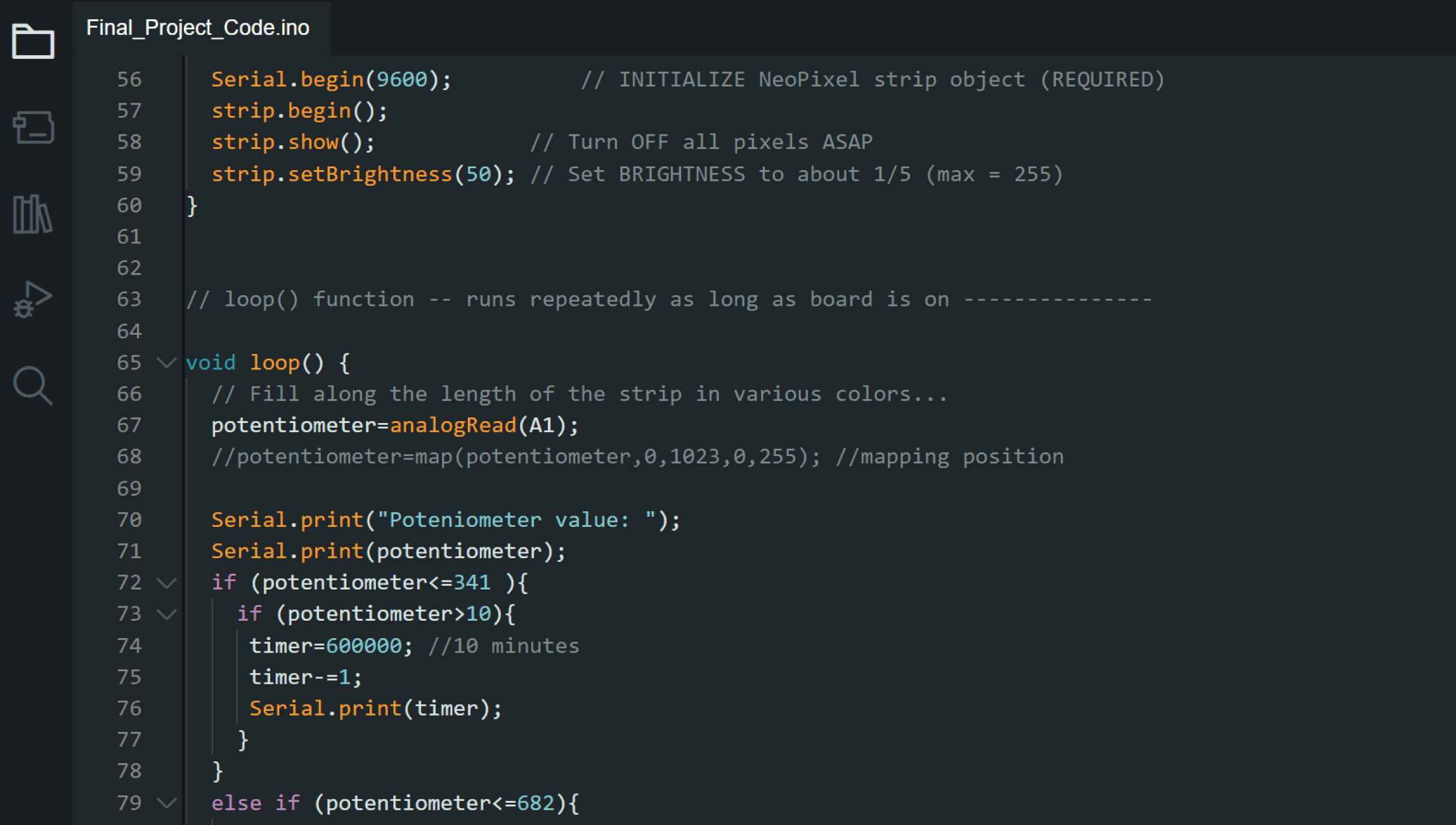
Task: Open the Sketchbook folder icon
Action: [x=33, y=41]
